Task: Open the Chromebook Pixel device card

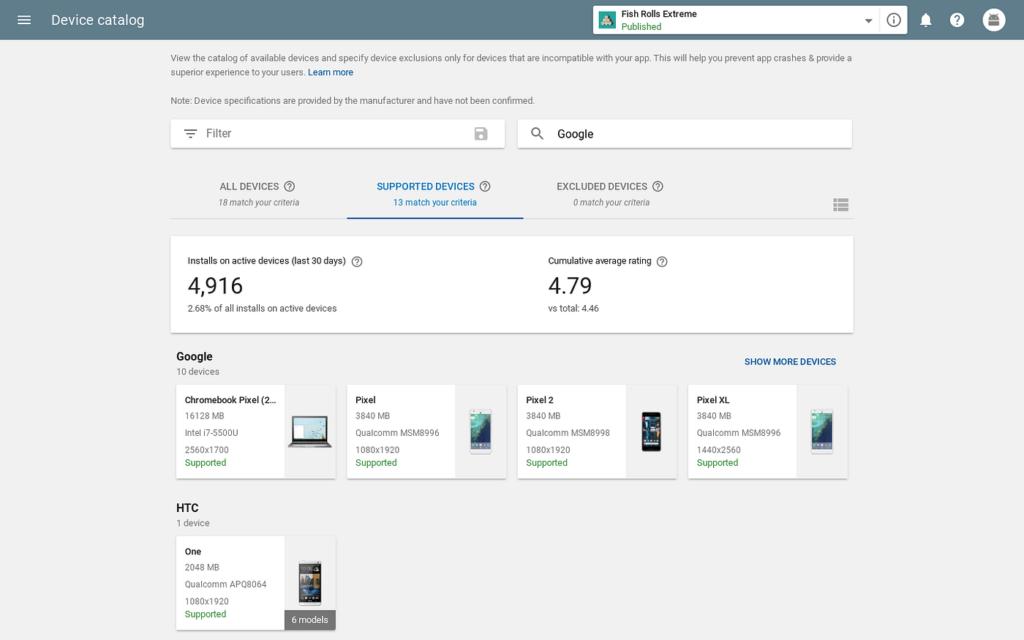Action: 255,431
